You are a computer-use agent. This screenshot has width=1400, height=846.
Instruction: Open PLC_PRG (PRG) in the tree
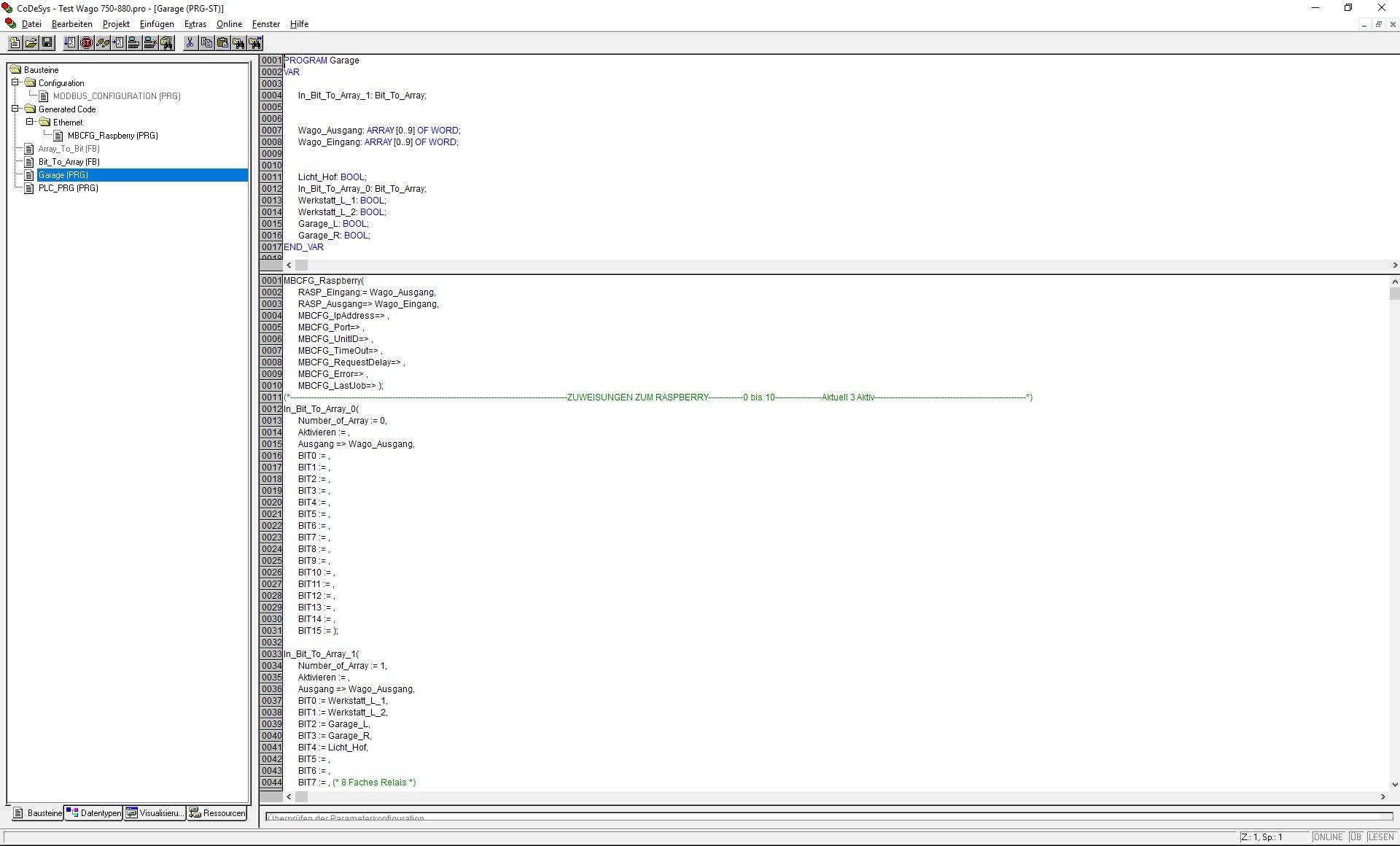pyautogui.click(x=68, y=188)
